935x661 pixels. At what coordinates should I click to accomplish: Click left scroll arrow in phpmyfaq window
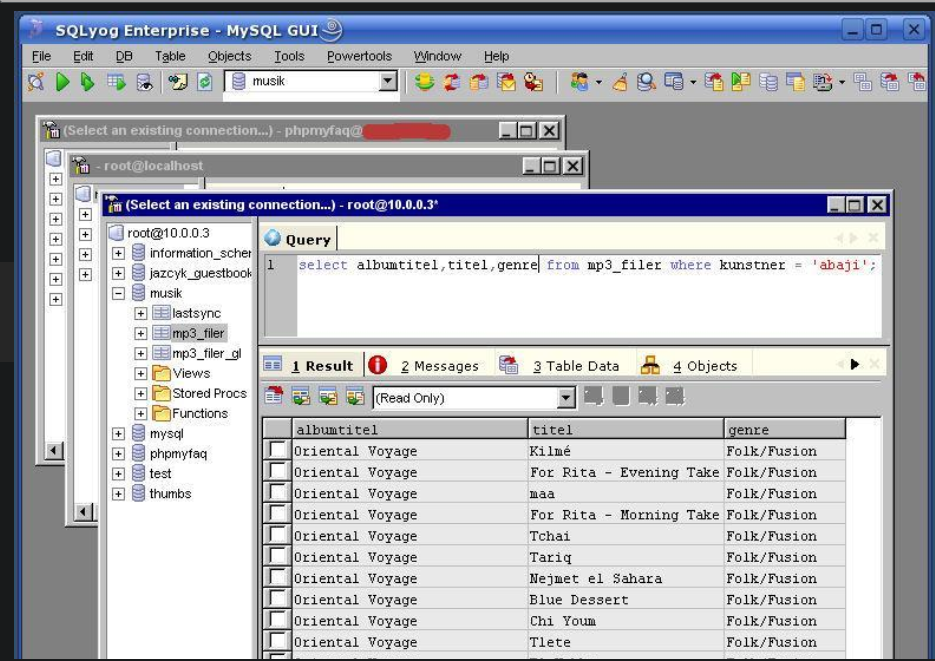coord(54,451)
